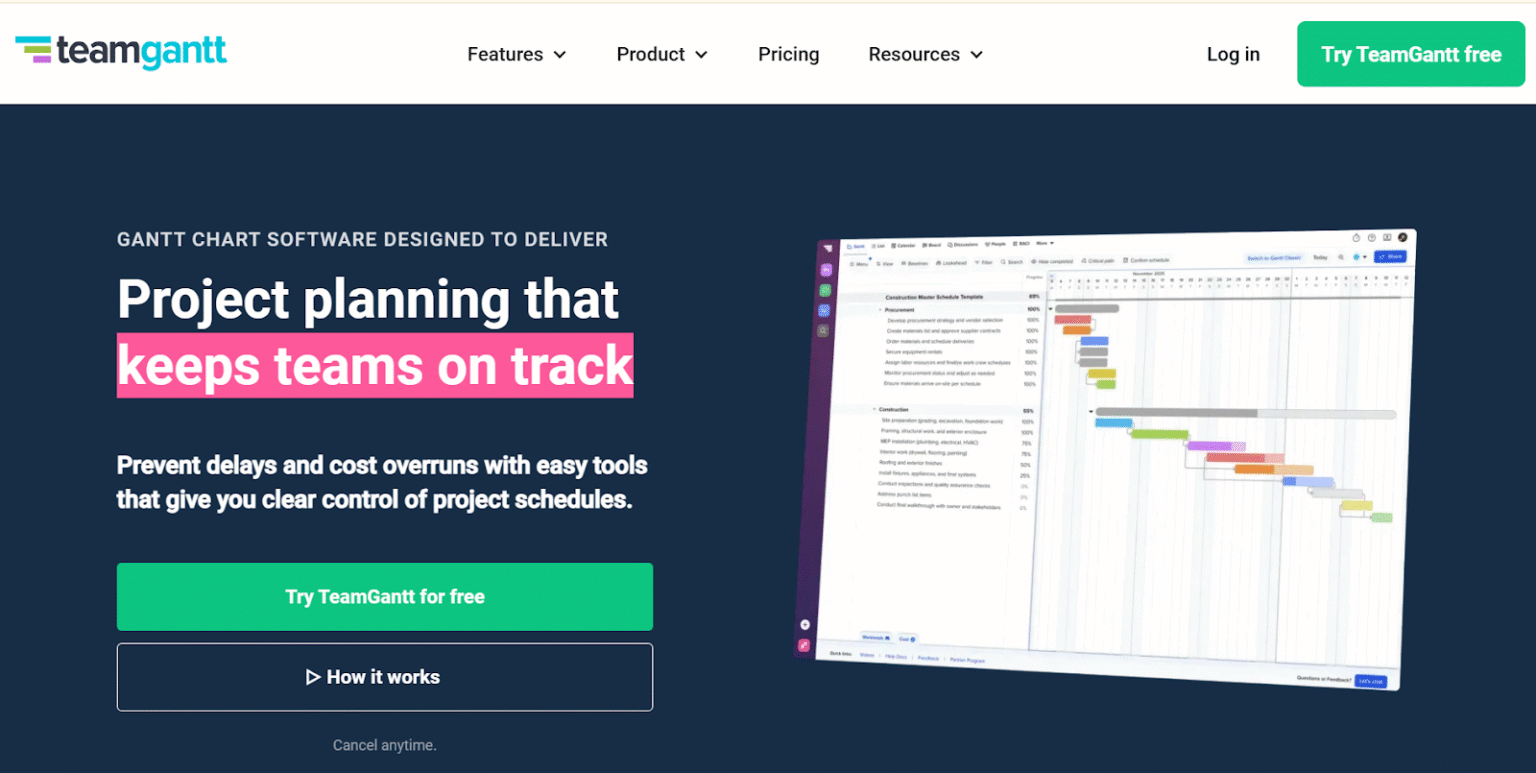Click the People icon
The height and width of the screenshot is (773, 1536).
click(996, 243)
